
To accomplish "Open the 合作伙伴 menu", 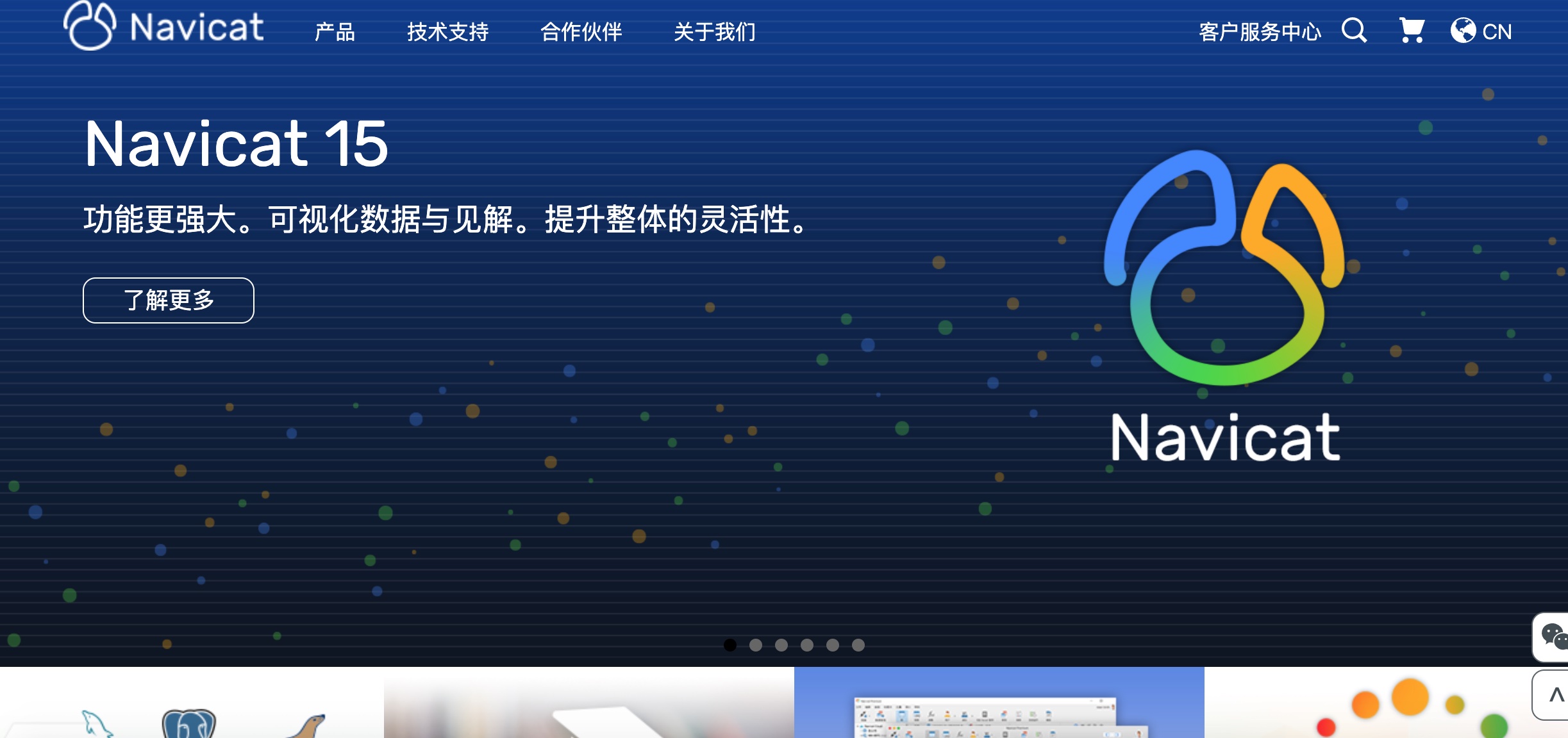I will coord(581,31).
